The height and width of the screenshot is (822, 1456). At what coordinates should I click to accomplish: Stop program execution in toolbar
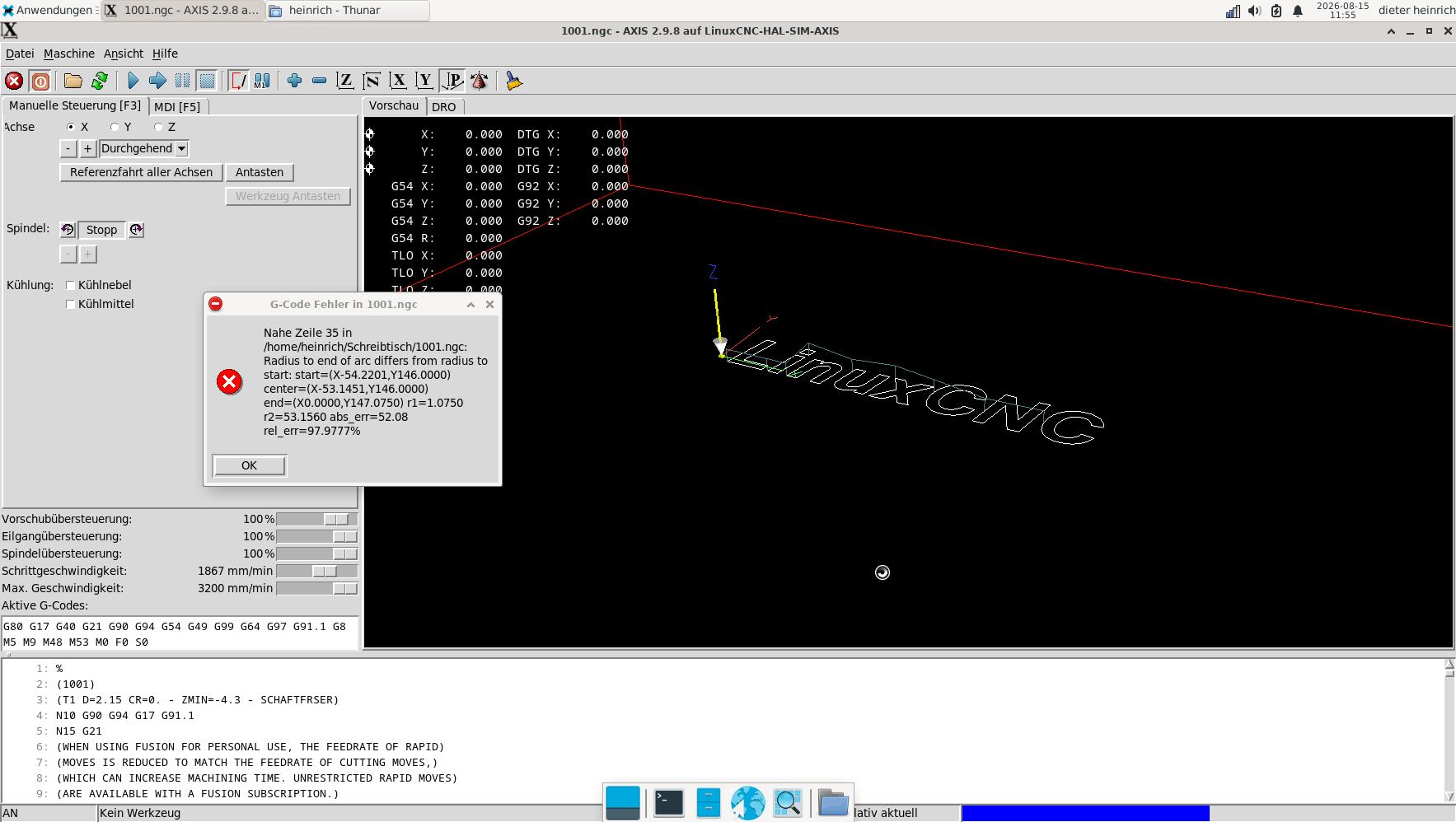(x=207, y=81)
